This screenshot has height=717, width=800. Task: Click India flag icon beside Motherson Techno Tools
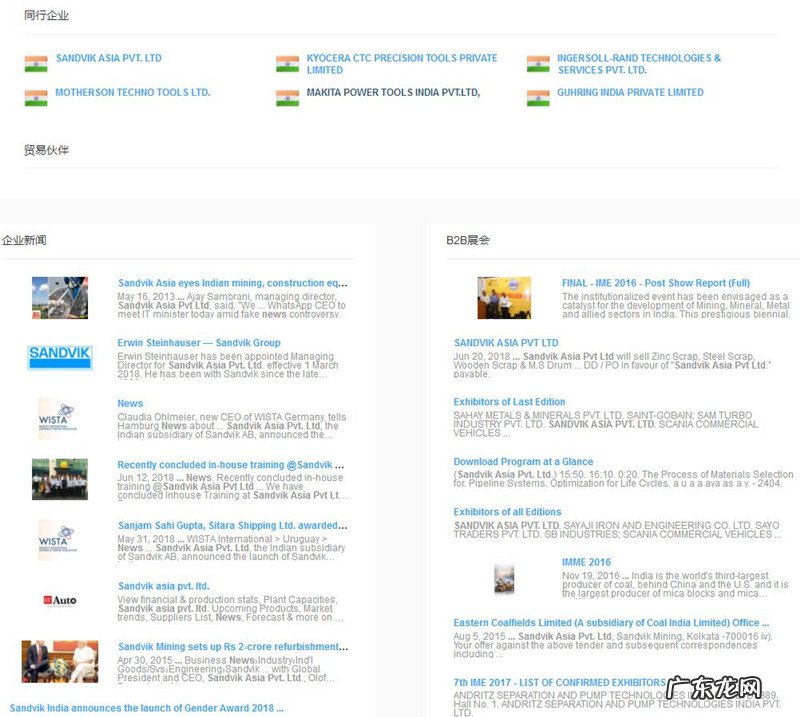pos(36,98)
